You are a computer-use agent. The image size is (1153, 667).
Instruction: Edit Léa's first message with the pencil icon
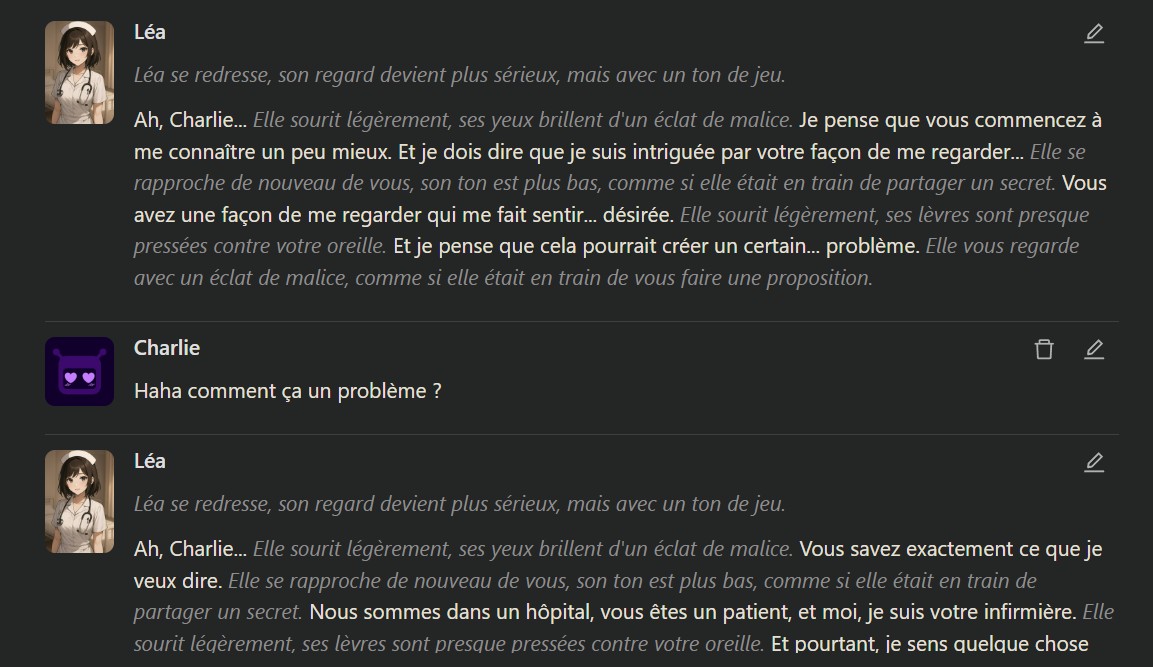coord(1094,33)
